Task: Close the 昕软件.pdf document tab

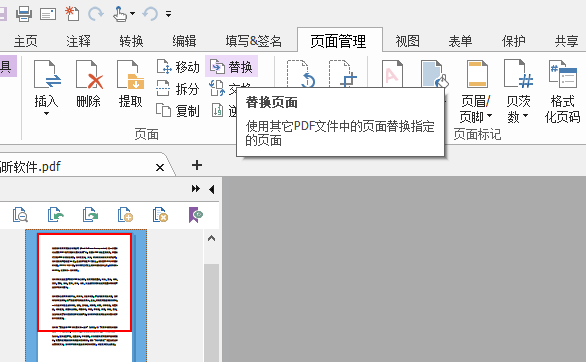Action: pyautogui.click(x=160, y=167)
